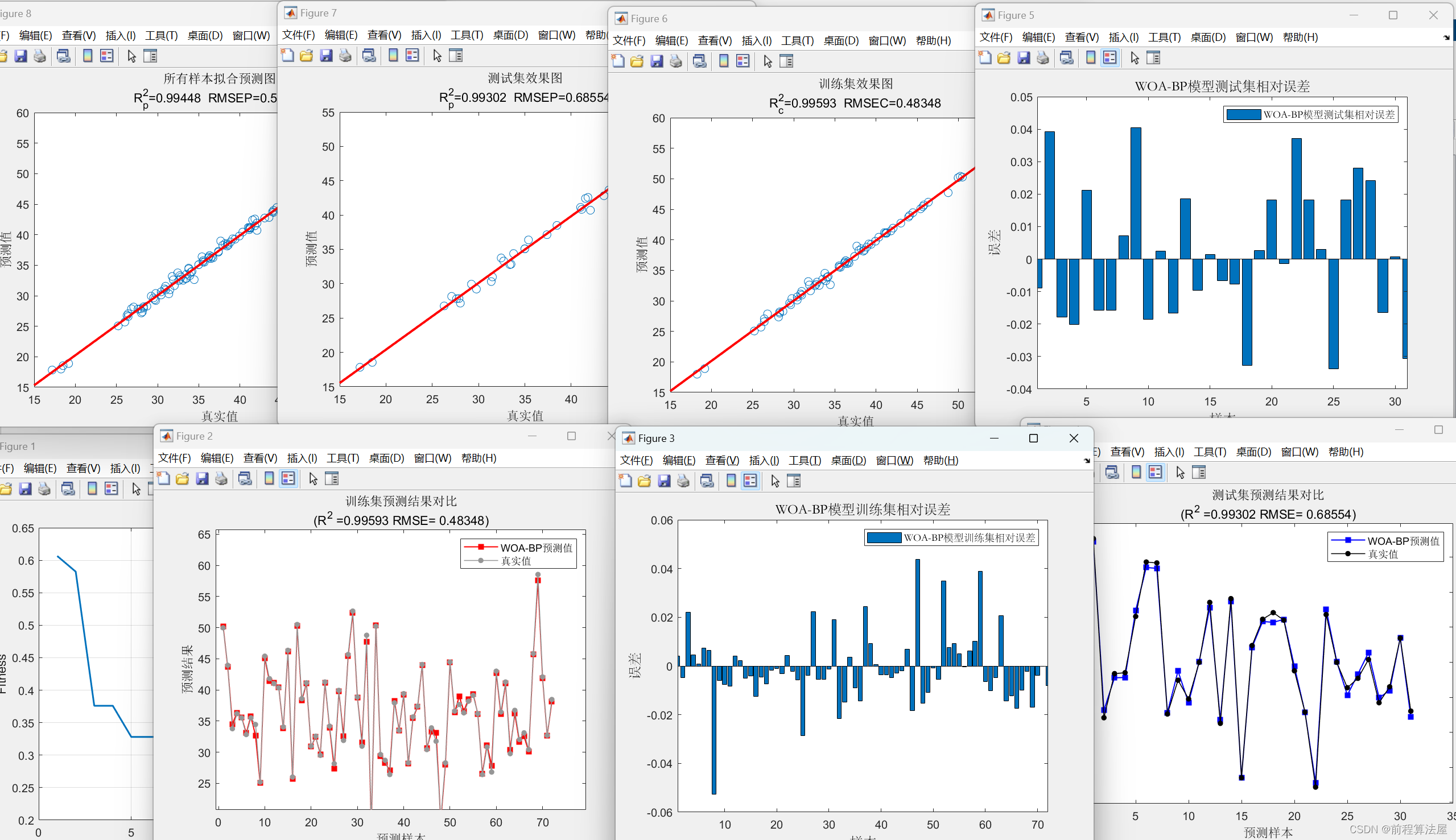Save Figure 6 with the disk icon
This screenshot has height=840, width=1456.
(657, 61)
